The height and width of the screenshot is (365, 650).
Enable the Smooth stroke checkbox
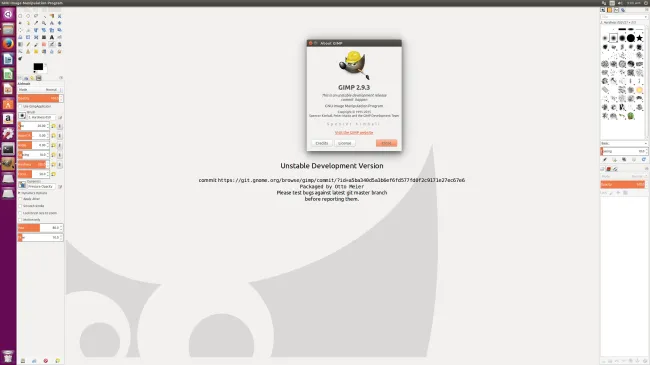(20, 206)
